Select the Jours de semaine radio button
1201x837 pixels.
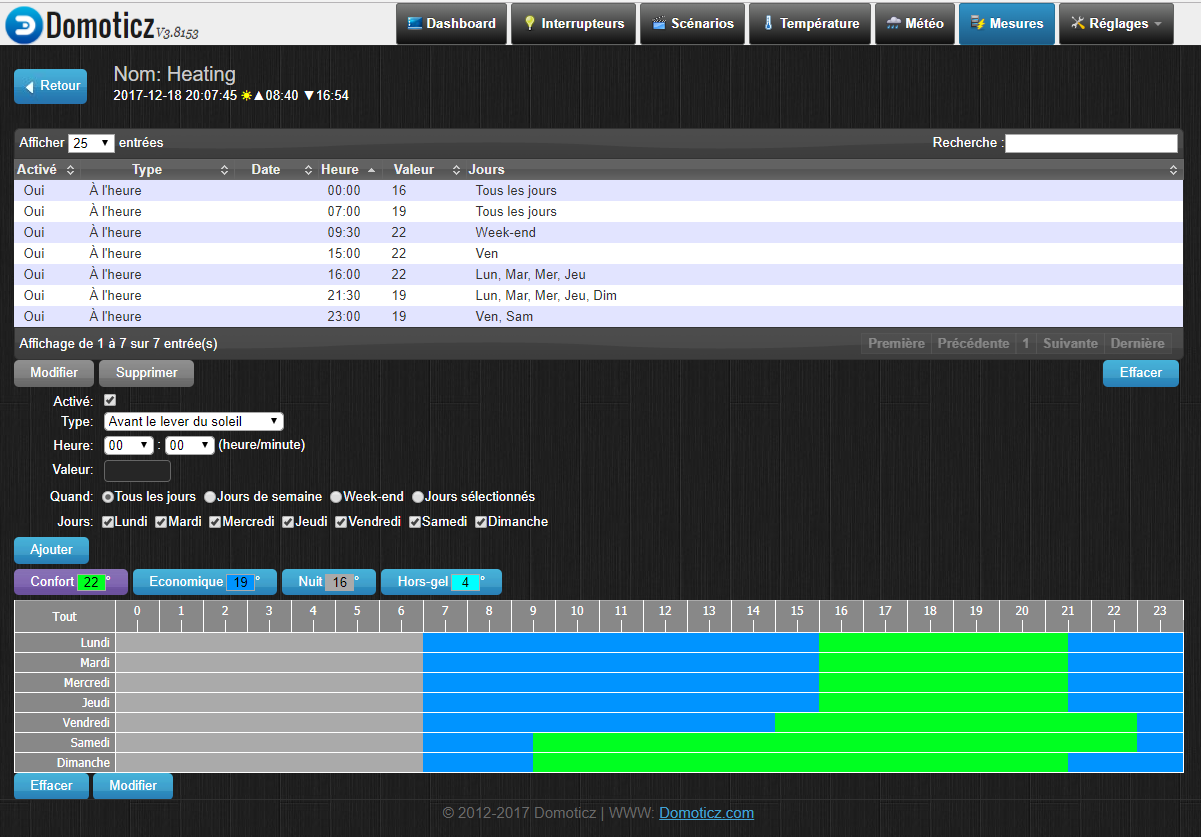[x=209, y=497]
